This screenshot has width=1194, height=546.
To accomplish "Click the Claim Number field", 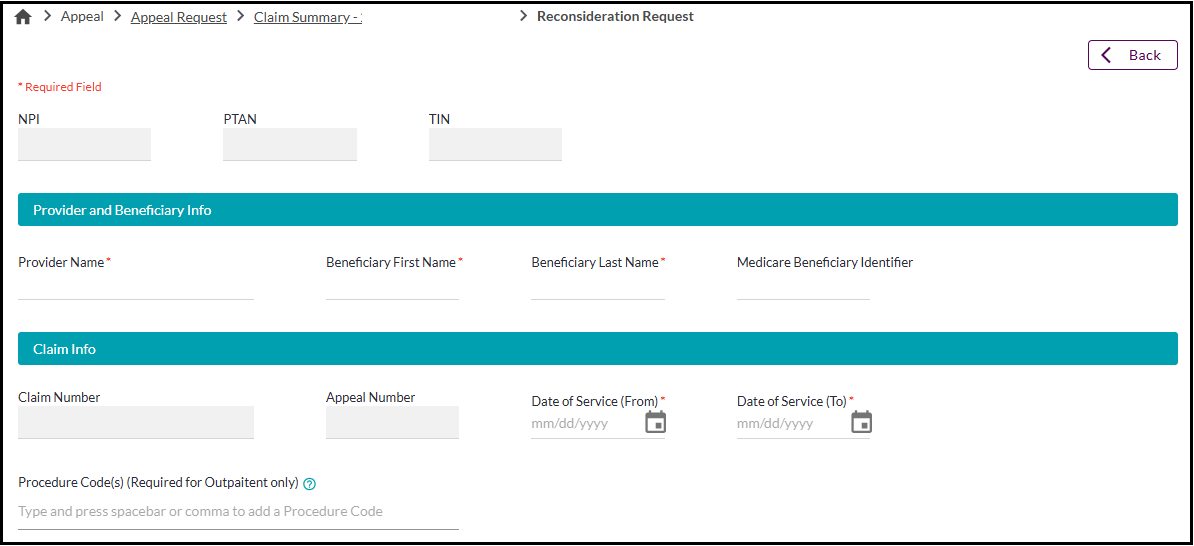I will coord(136,423).
